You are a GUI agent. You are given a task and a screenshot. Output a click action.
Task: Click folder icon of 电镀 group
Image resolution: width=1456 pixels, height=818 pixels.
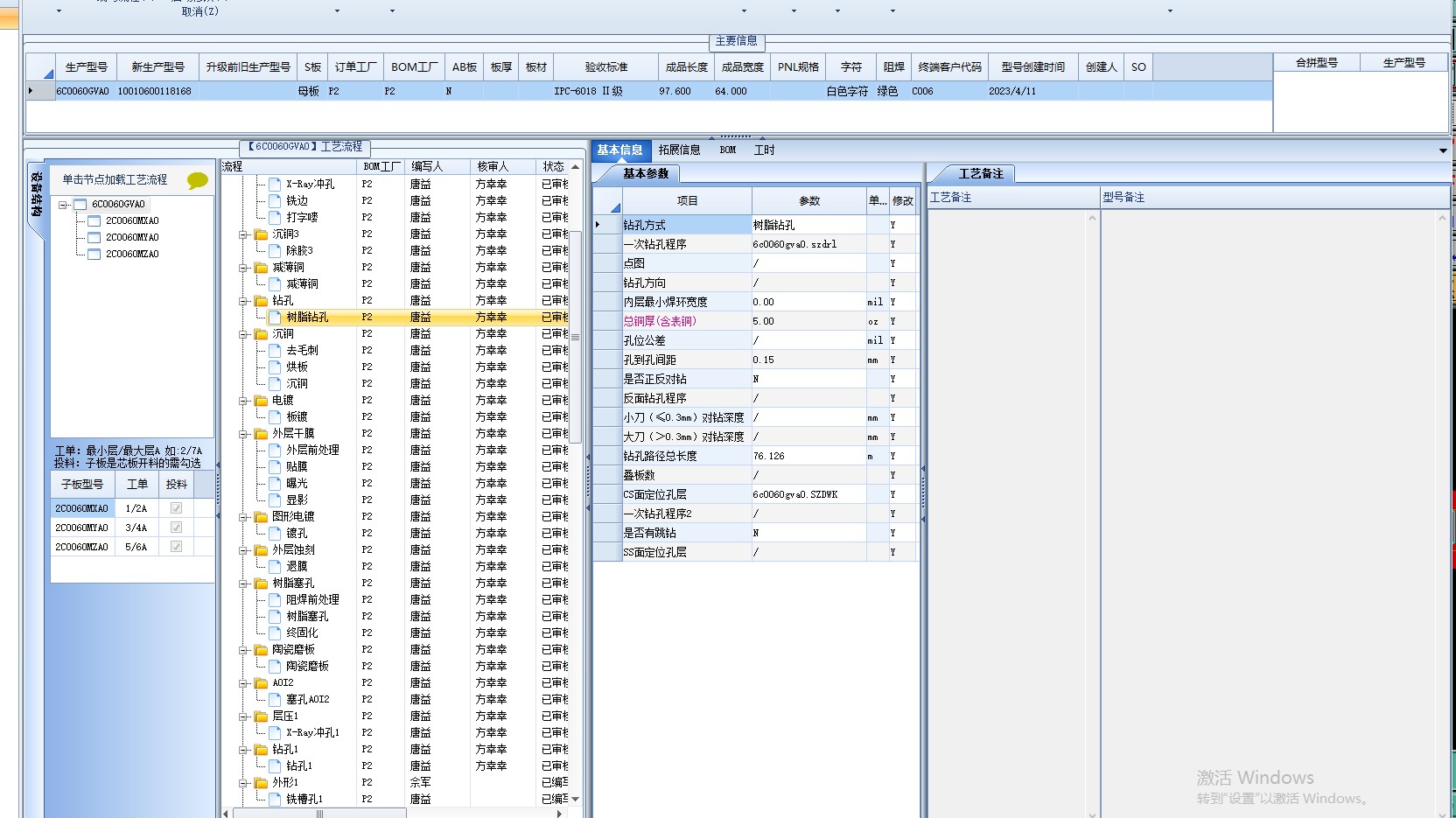click(x=261, y=401)
